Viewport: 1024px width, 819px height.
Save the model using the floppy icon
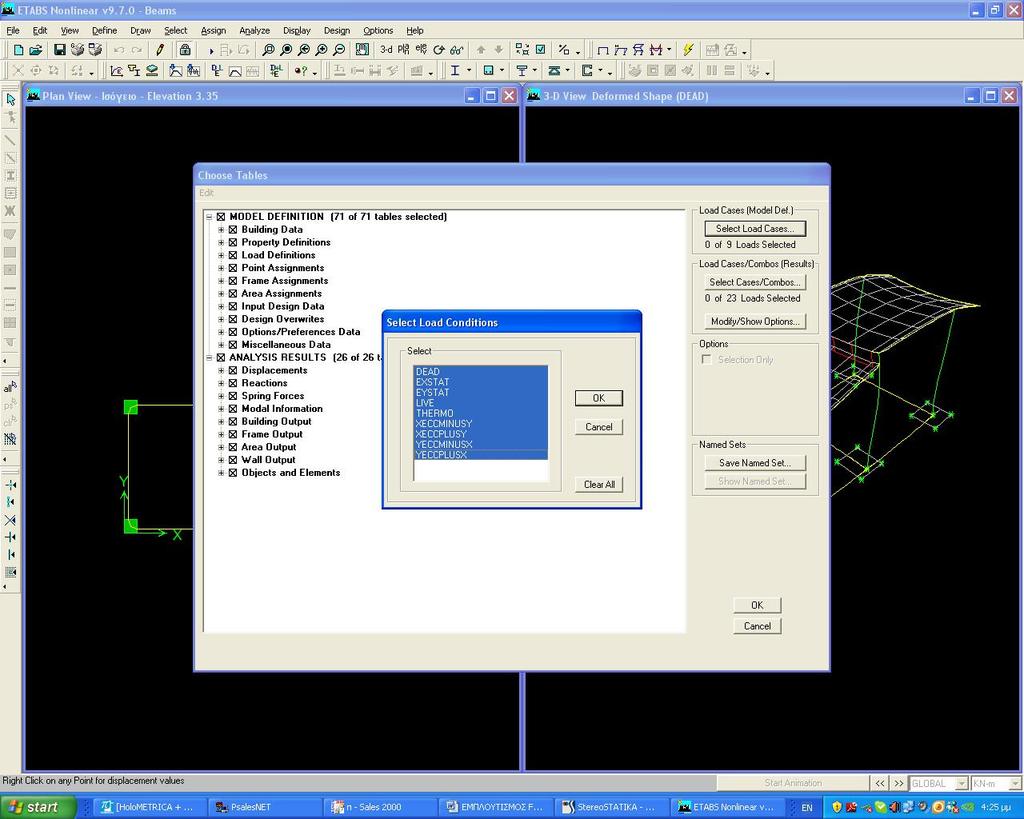tap(59, 50)
